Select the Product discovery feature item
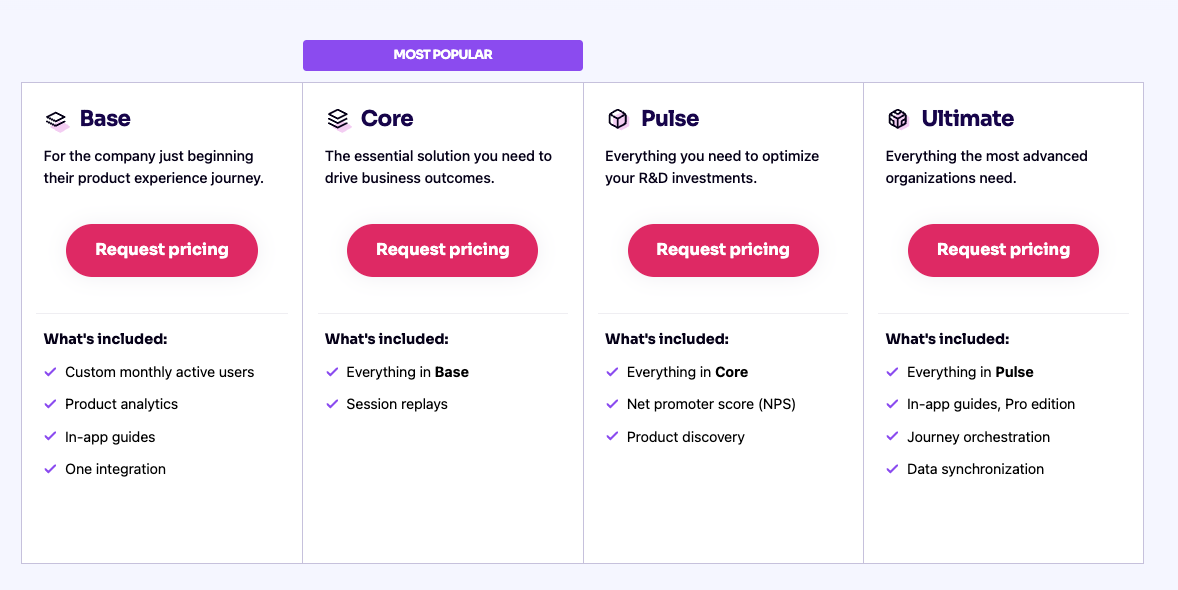1178x590 pixels. (685, 437)
